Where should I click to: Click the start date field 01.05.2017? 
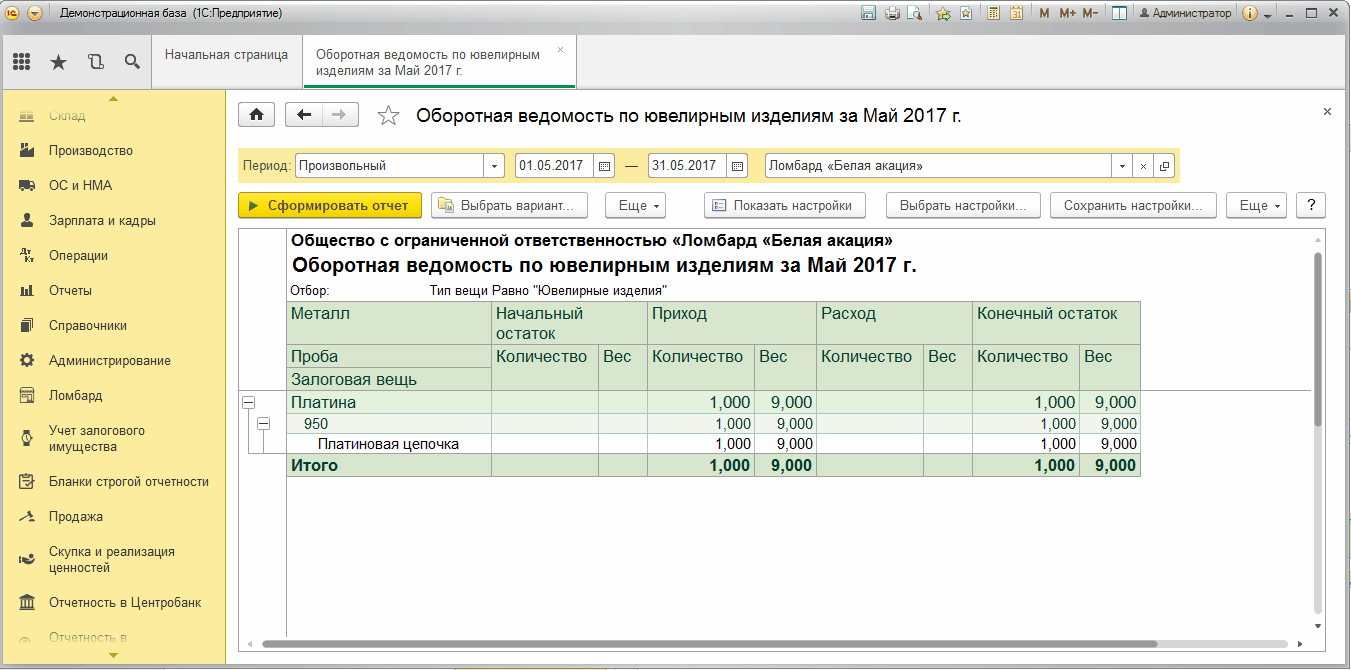point(554,166)
